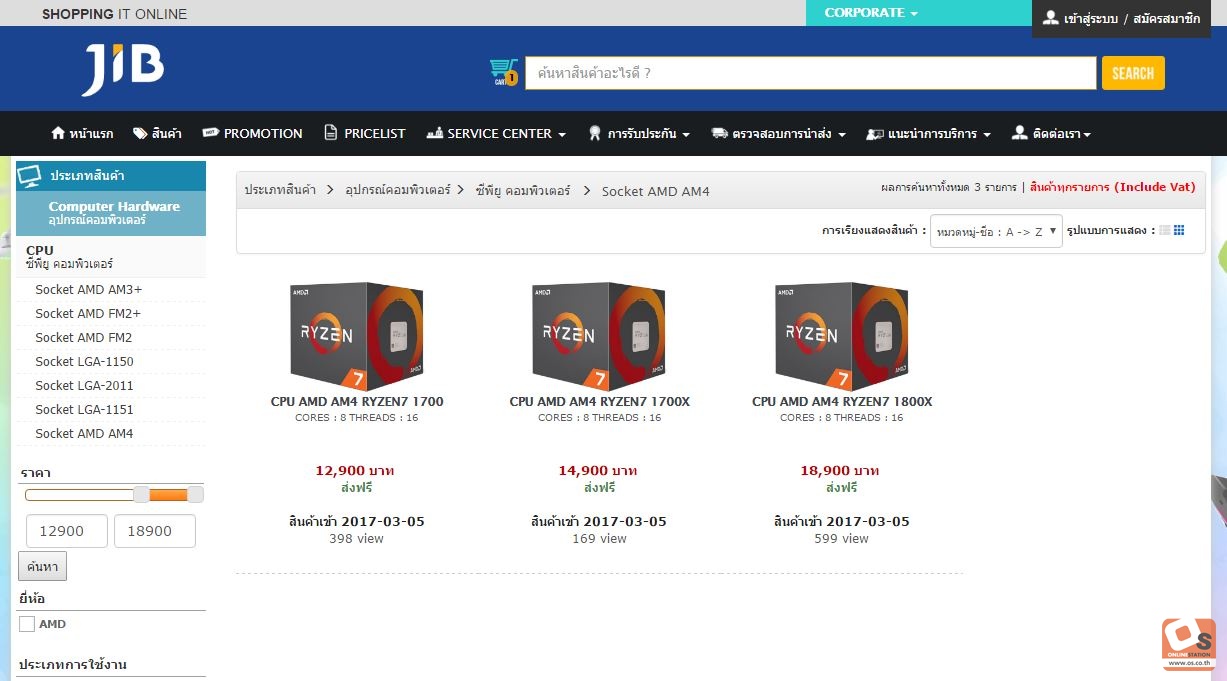Tick the AMD brand checkbox
The height and width of the screenshot is (681, 1227).
coord(27,624)
